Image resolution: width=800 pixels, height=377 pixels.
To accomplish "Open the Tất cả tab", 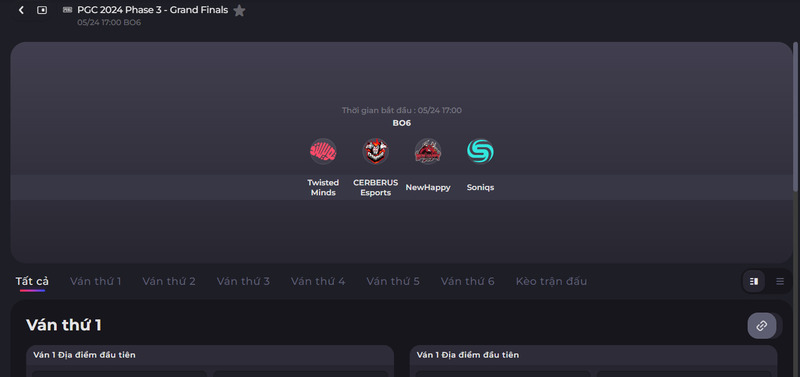I will click(x=32, y=281).
